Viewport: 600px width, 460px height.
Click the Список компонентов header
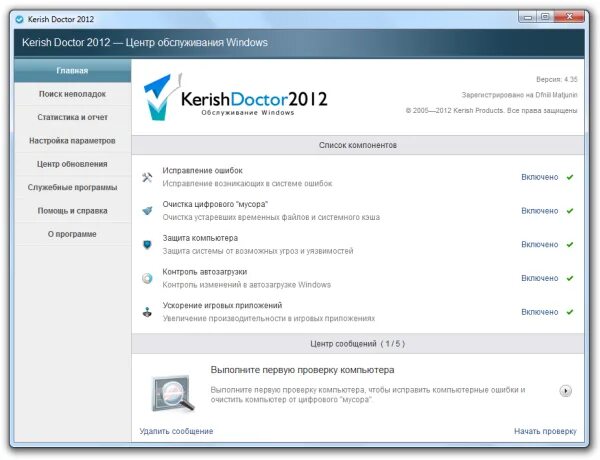(x=358, y=145)
